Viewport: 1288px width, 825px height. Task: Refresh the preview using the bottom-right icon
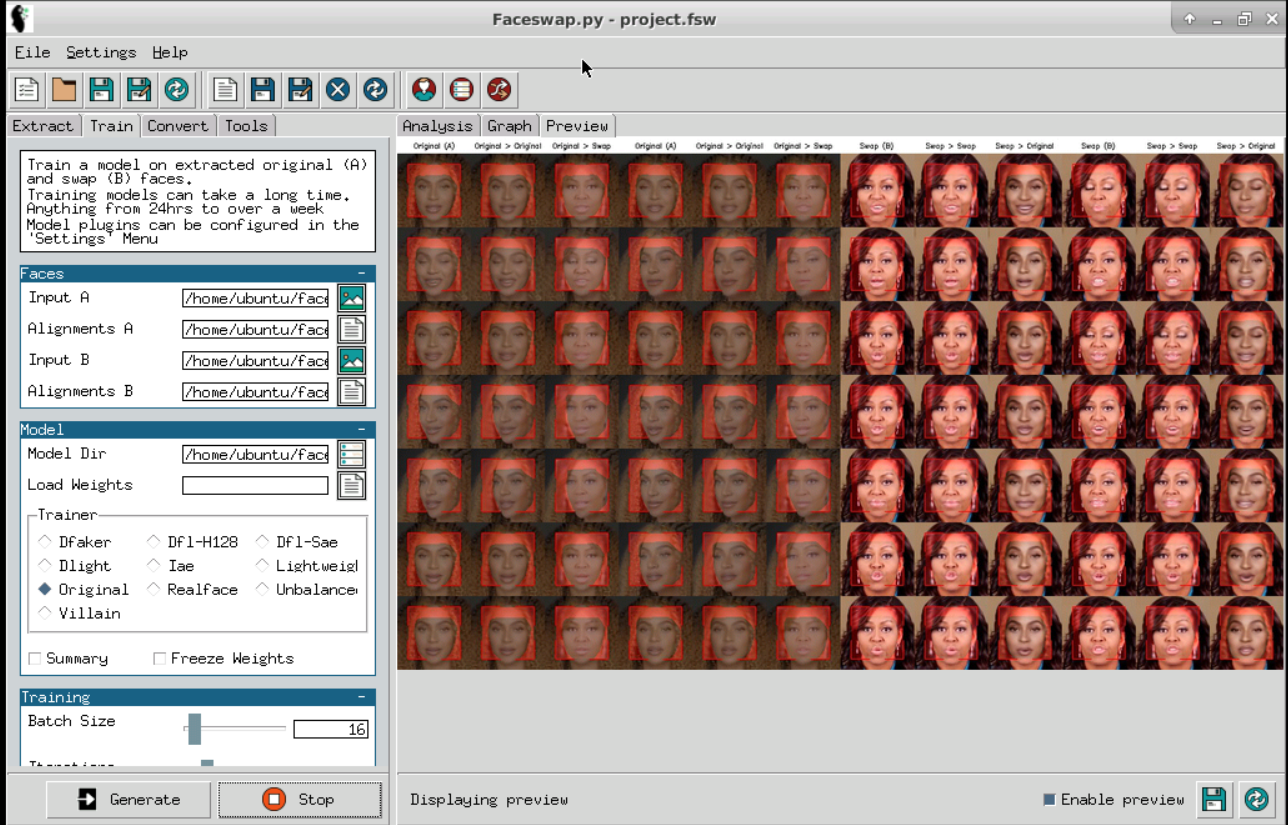(x=1256, y=799)
